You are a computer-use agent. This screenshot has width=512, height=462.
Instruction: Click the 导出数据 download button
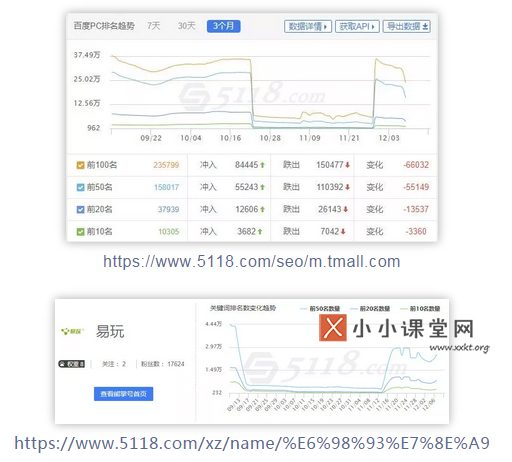click(407, 26)
